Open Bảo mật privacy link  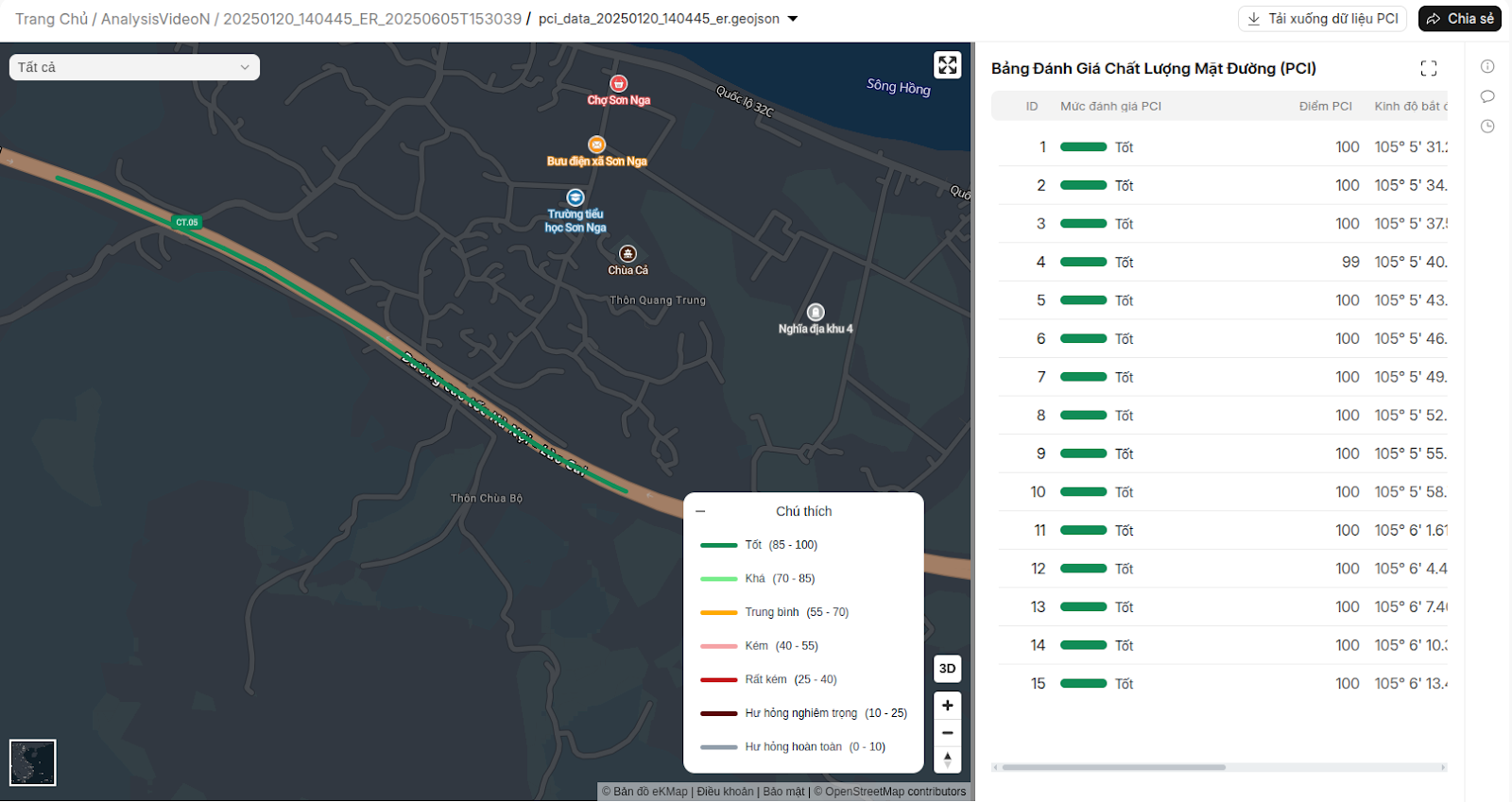pos(783,792)
